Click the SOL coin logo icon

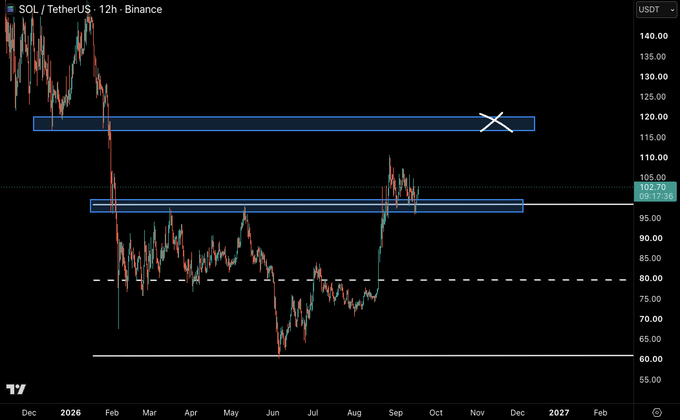[10, 9]
